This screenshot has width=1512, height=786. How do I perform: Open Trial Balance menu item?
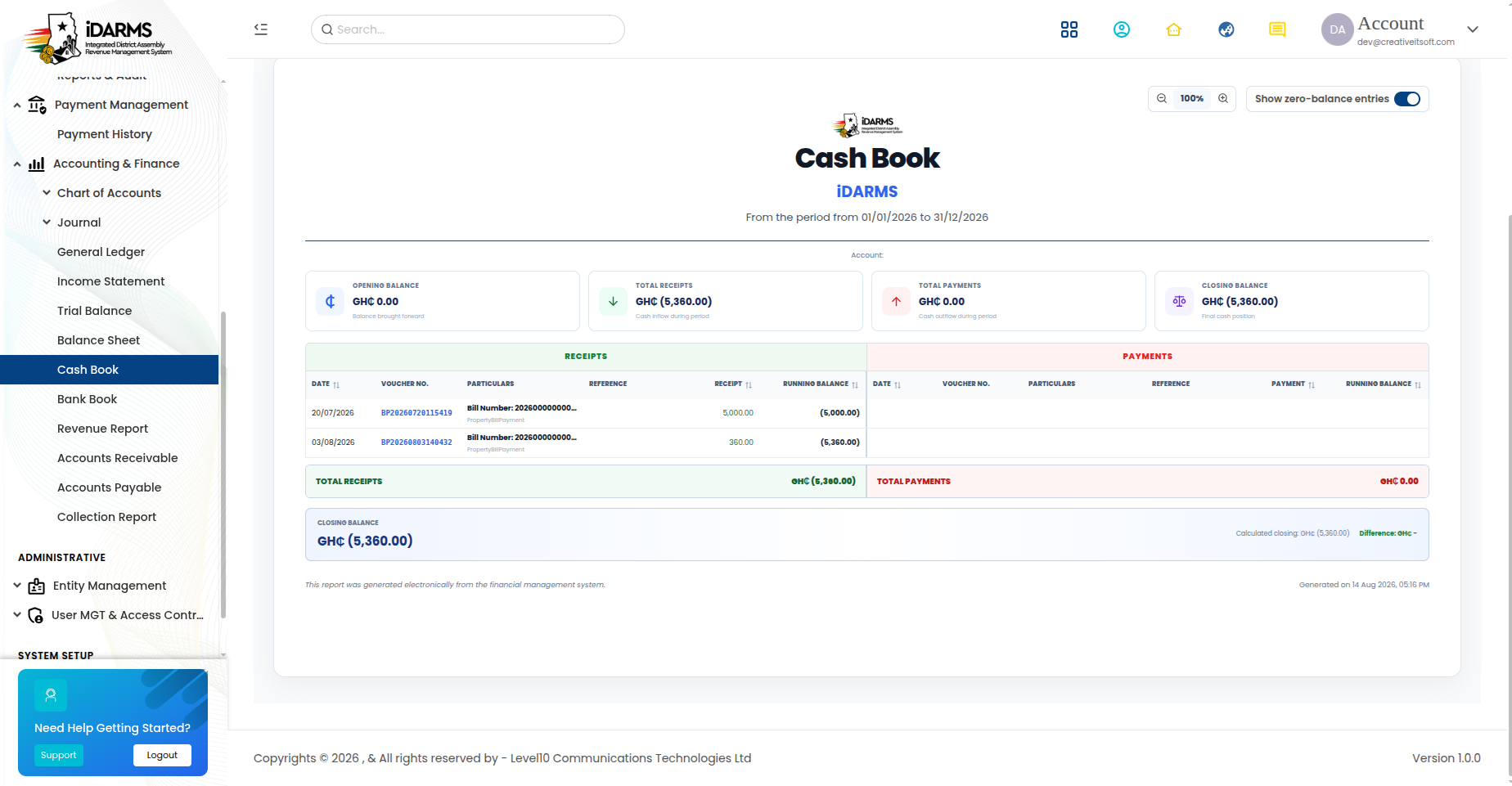click(x=94, y=311)
